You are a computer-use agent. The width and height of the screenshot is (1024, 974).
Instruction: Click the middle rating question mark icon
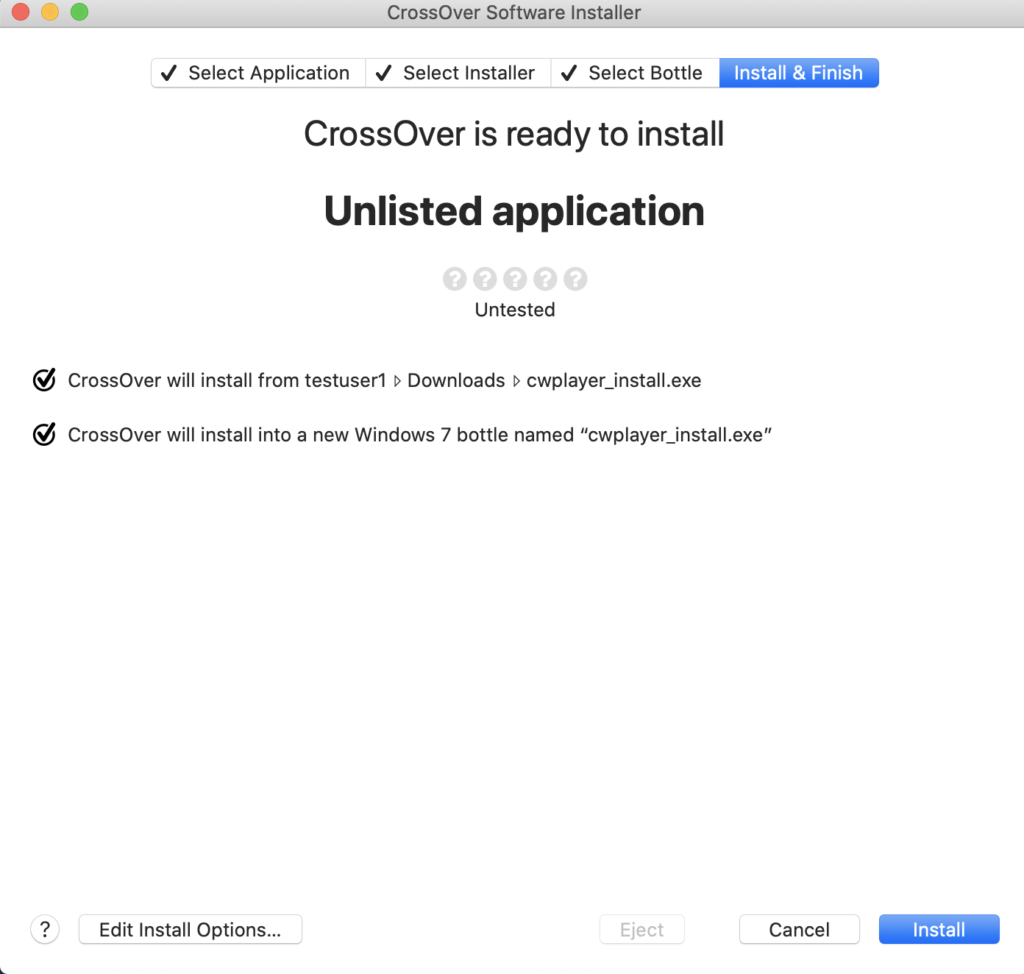pyautogui.click(x=515, y=279)
